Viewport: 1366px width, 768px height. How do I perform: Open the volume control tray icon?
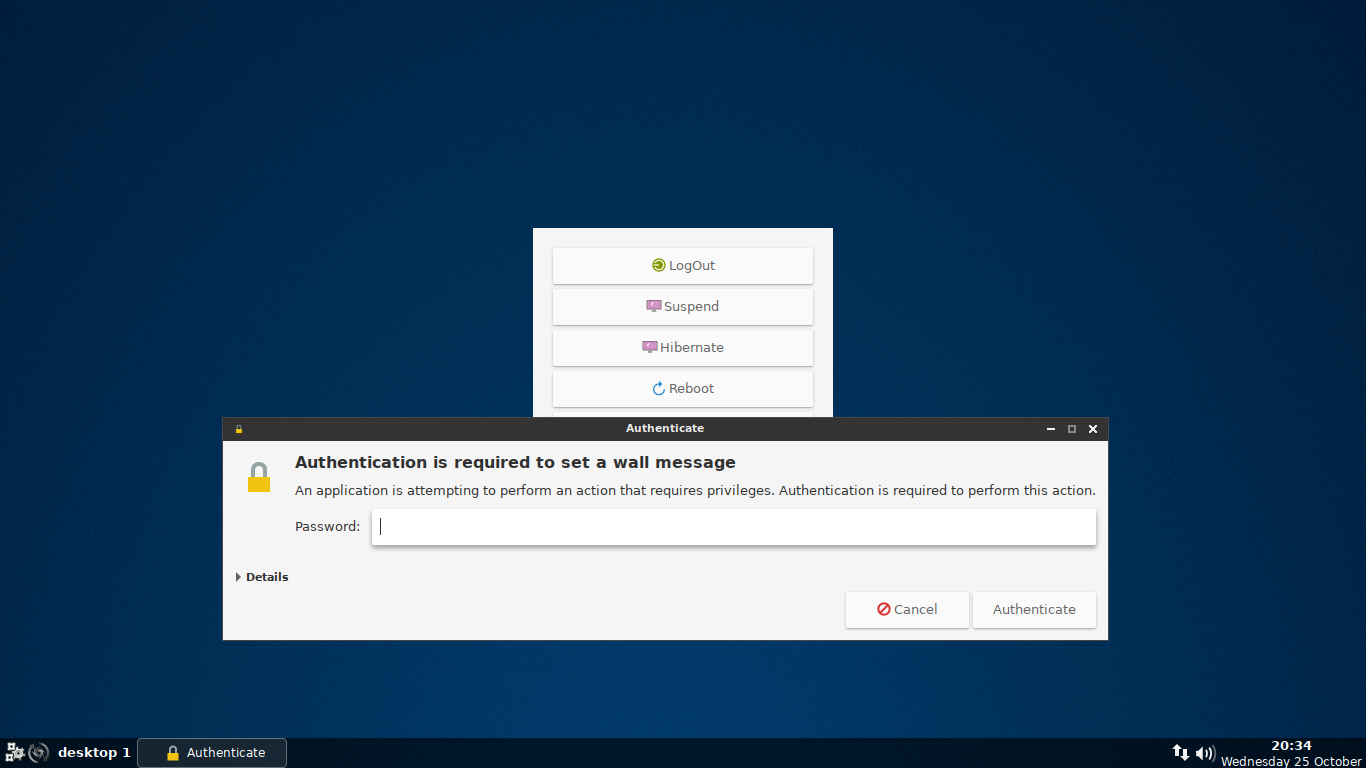click(1206, 753)
